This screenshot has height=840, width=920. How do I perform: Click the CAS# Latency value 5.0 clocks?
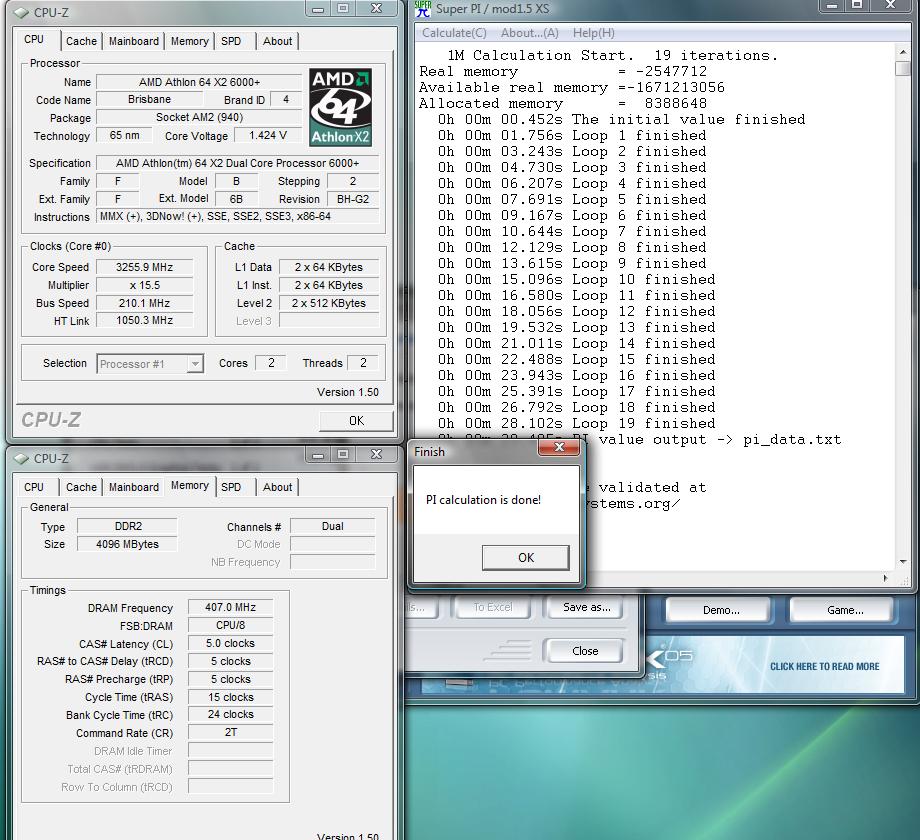point(231,643)
